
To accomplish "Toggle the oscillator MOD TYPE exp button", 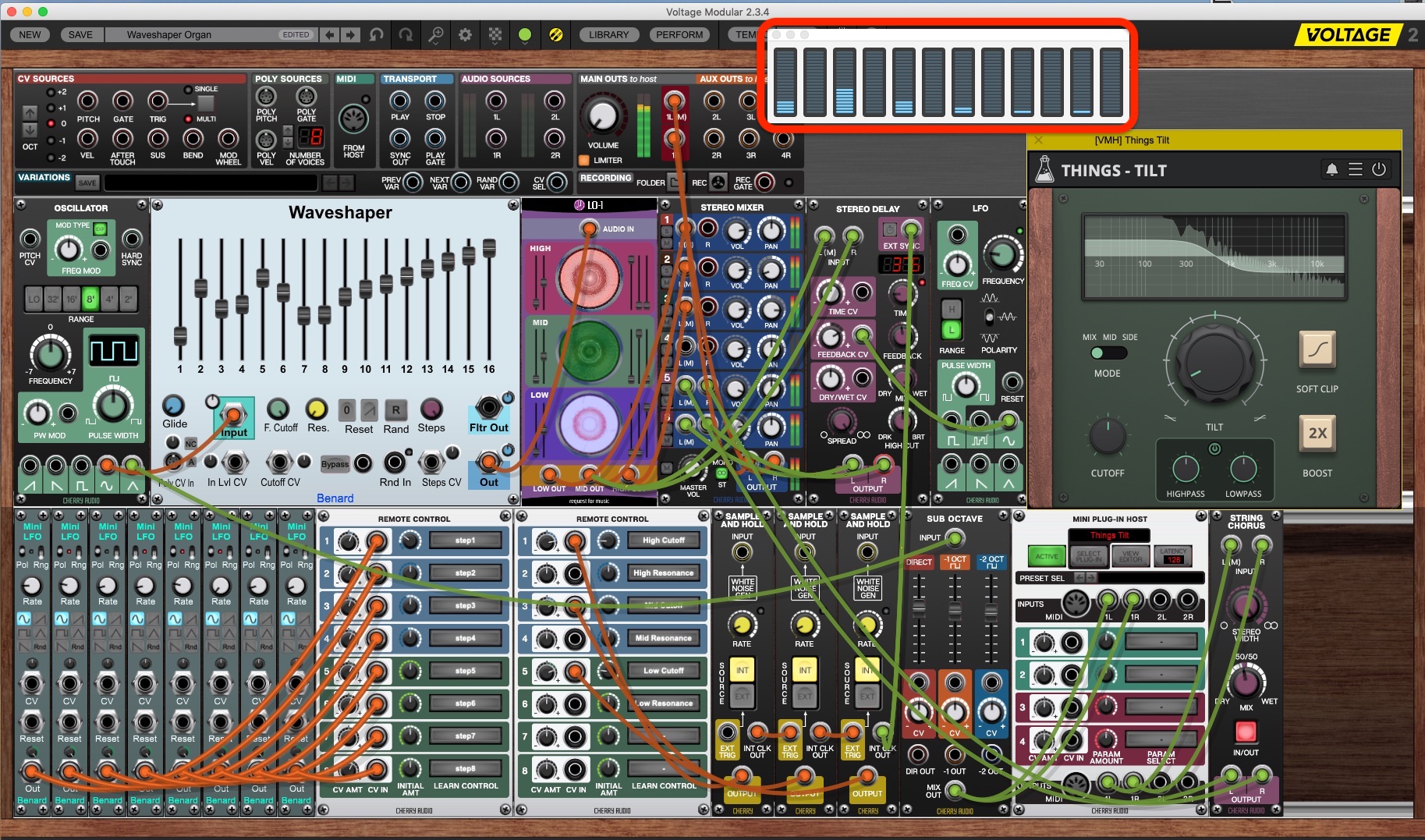I will tap(100, 228).
